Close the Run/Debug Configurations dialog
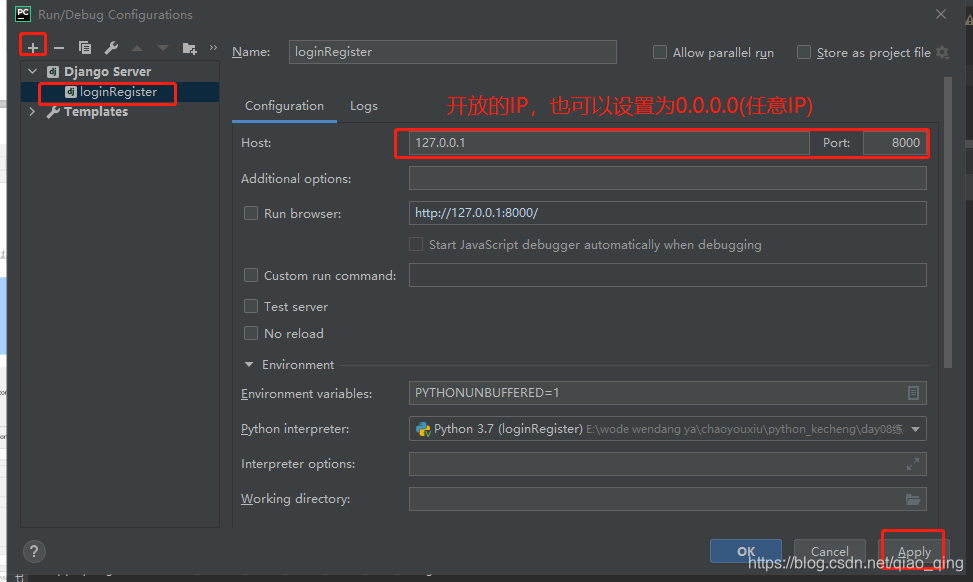This screenshot has width=973, height=582. pos(941,14)
